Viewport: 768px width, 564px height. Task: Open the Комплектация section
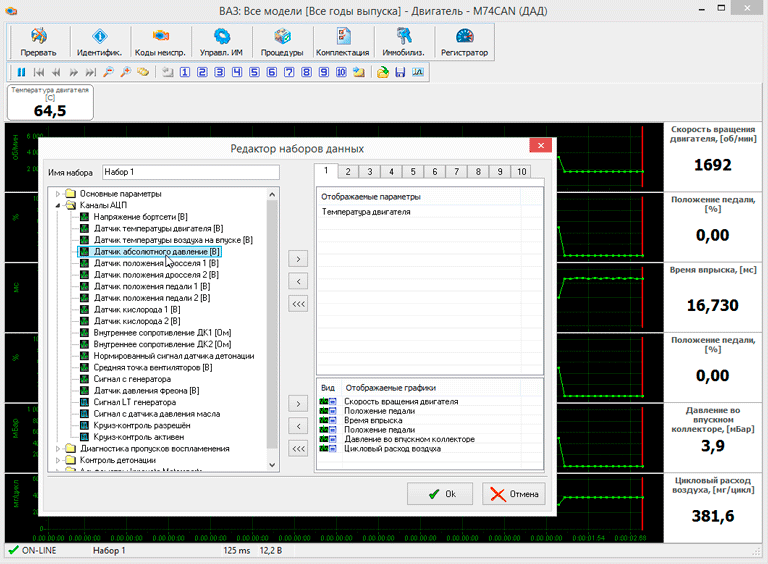point(342,41)
